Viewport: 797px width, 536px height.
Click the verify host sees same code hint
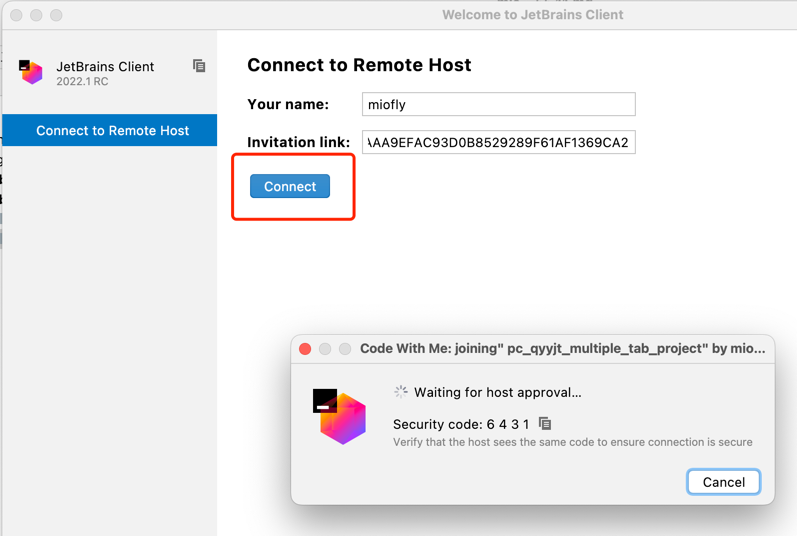pyautogui.click(x=572, y=442)
